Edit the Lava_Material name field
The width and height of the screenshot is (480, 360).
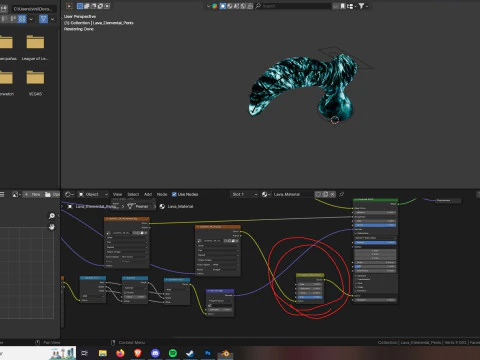[x=292, y=194]
